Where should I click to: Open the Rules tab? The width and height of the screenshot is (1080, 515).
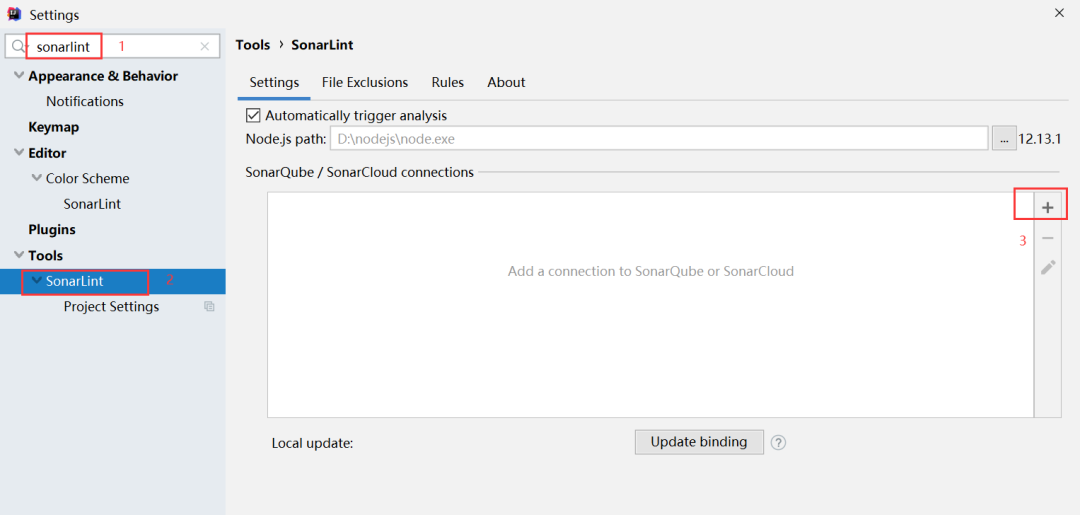[448, 83]
